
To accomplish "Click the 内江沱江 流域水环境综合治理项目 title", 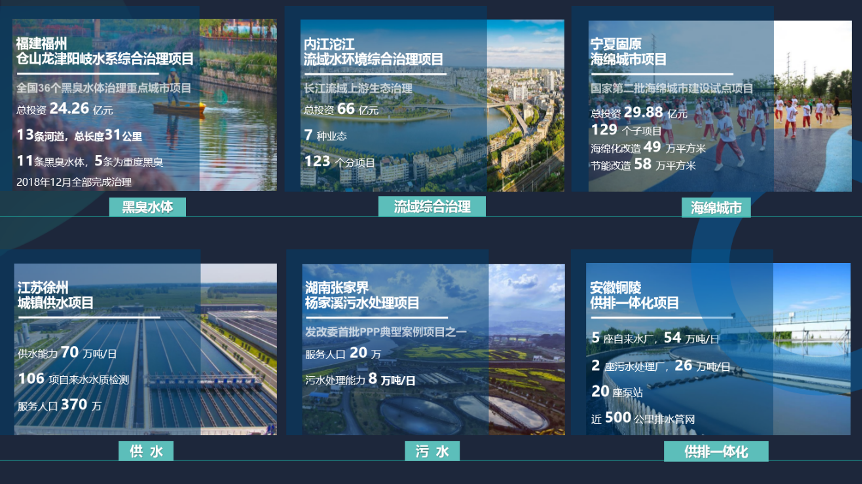I will click(373, 52).
